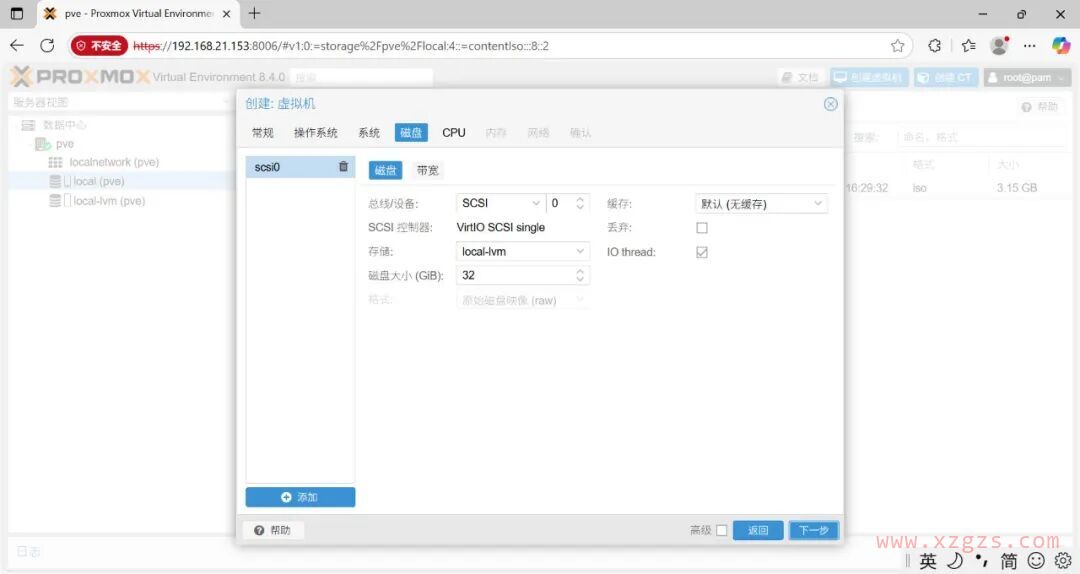1080x574 pixels.
Task: Switch to the Confirm tab
Action: (580, 132)
